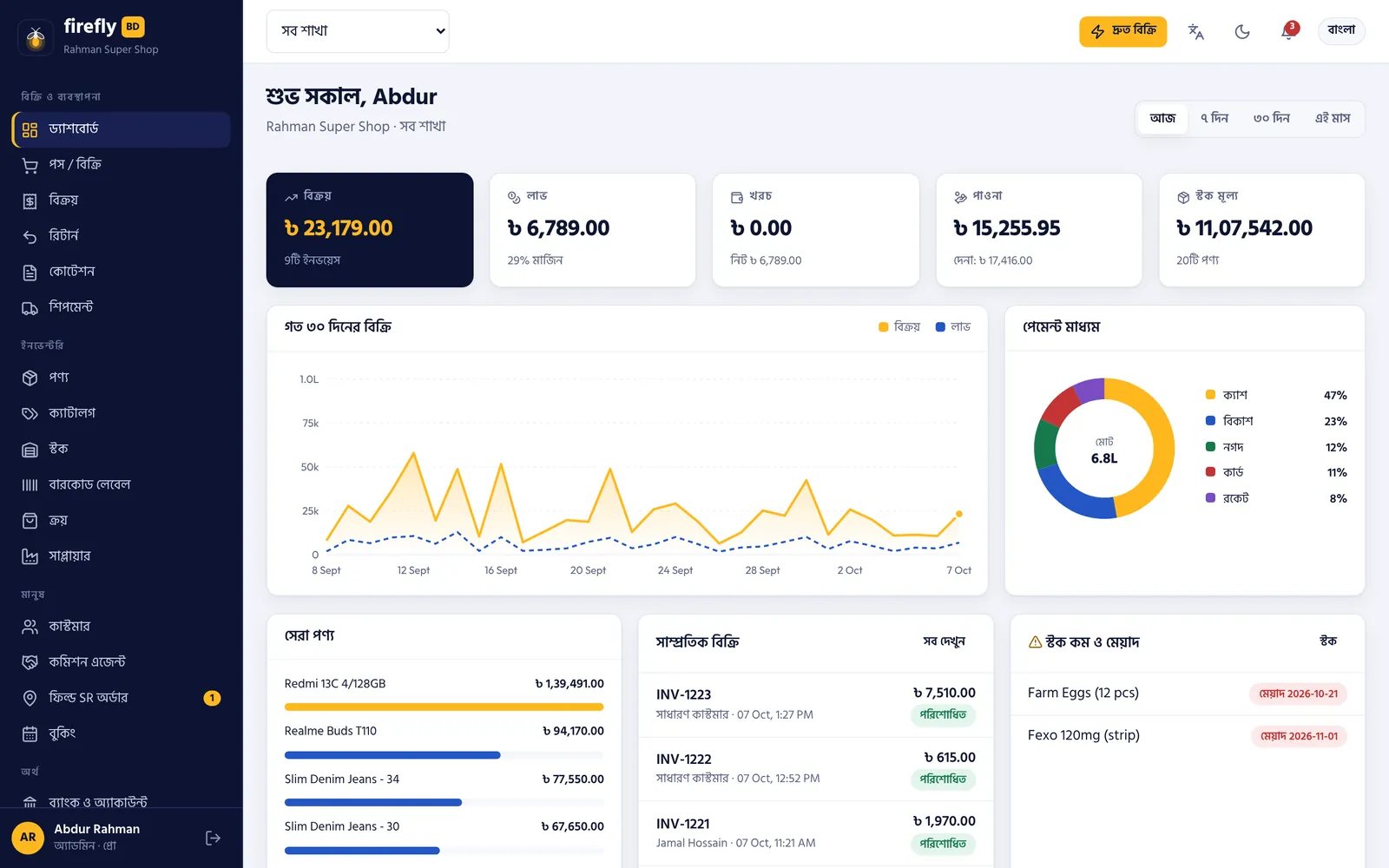
Task: Click the stock warning triangle icon
Action: (1035, 642)
